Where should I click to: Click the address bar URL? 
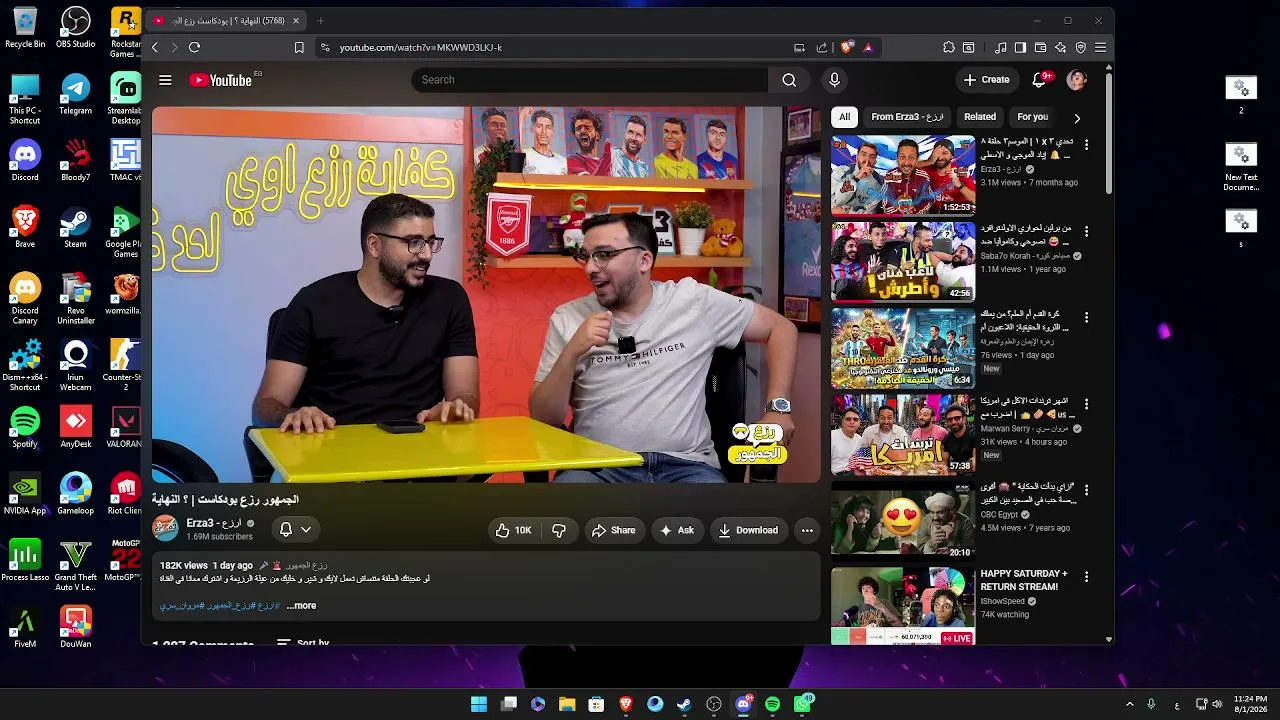(x=421, y=47)
